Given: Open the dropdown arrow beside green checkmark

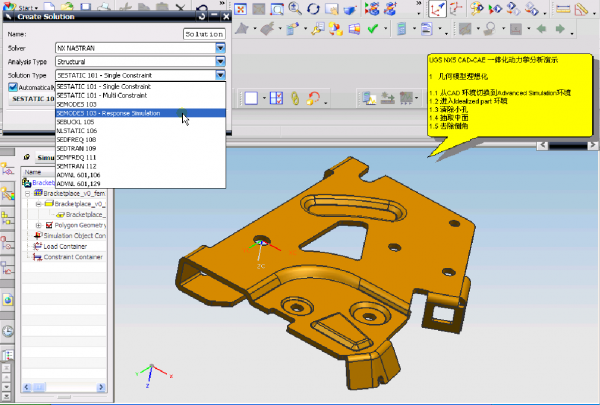Looking at the screenshot, I should coord(386,29).
